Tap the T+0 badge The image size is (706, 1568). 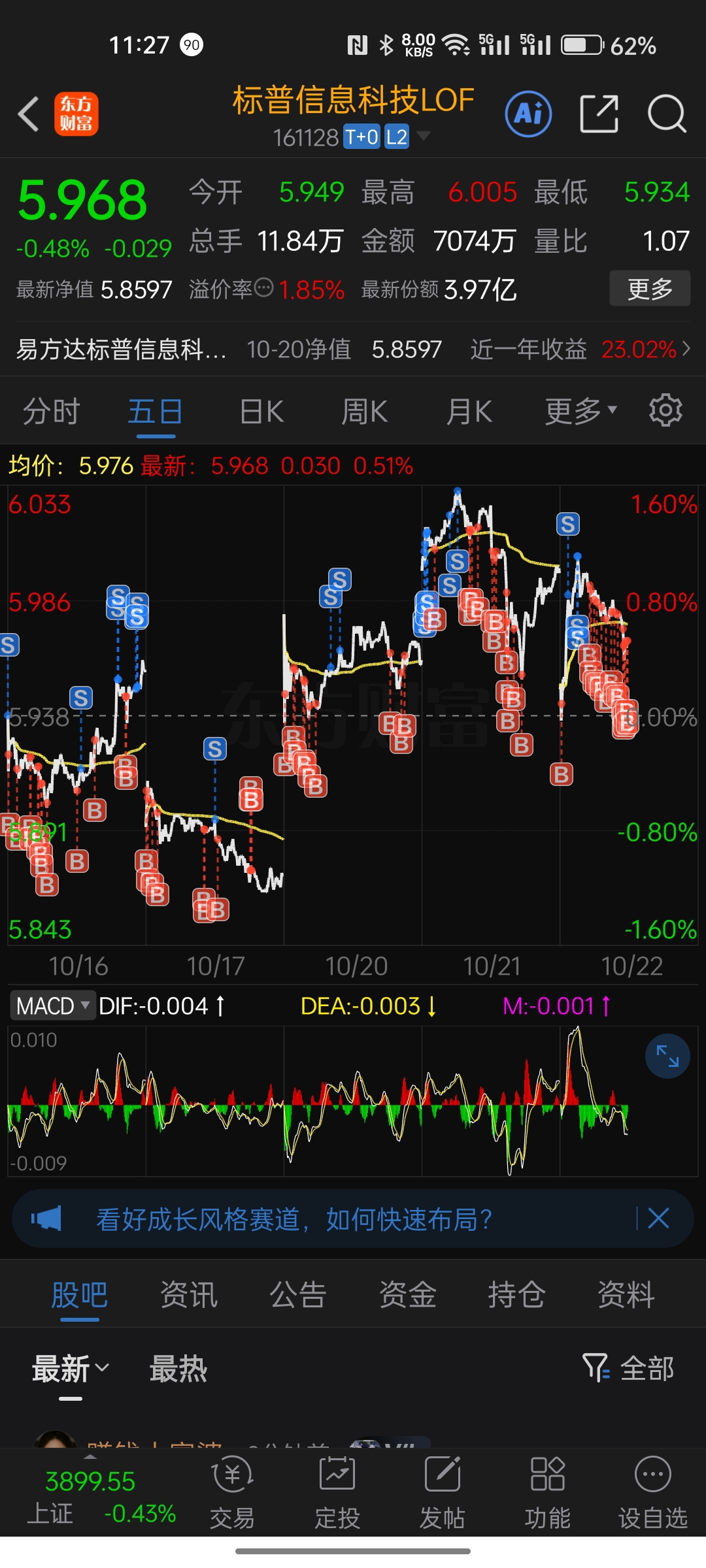361,137
